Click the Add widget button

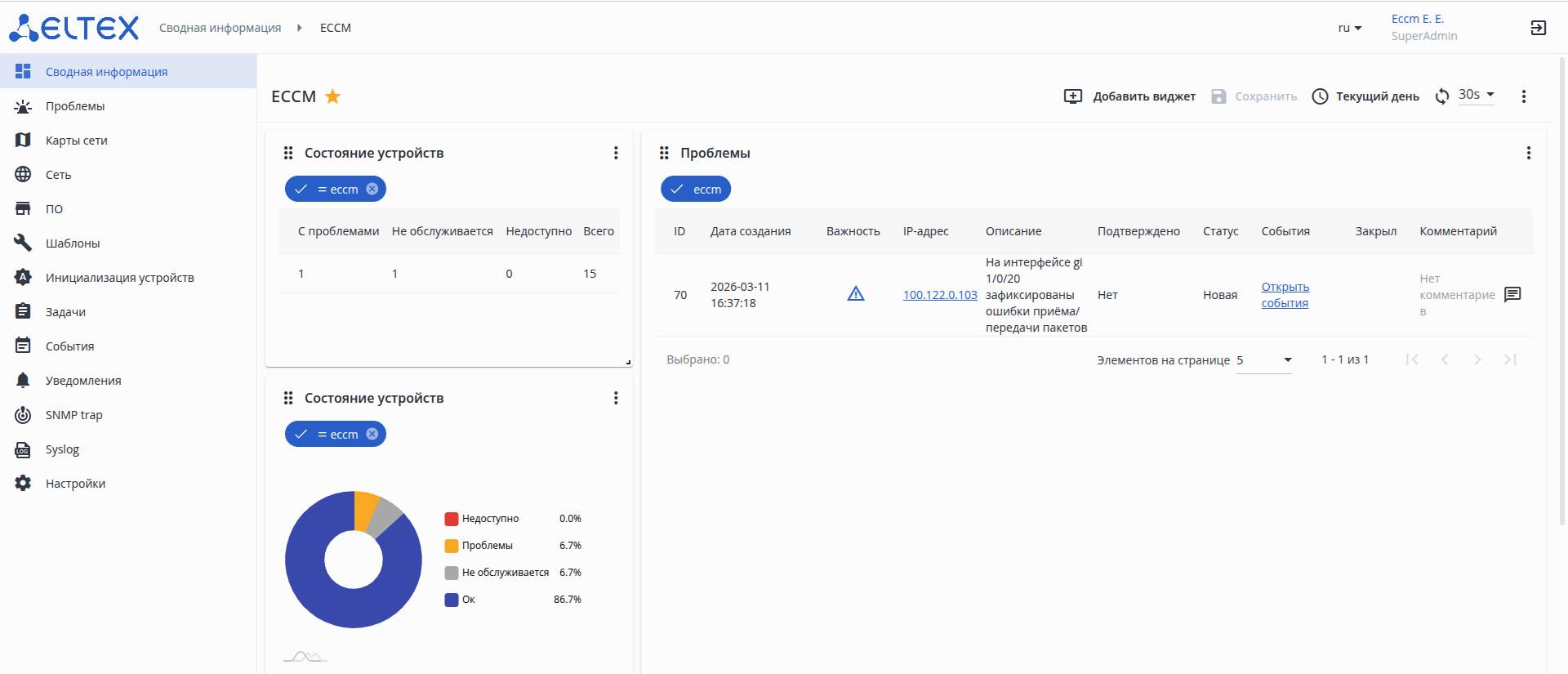click(1129, 96)
